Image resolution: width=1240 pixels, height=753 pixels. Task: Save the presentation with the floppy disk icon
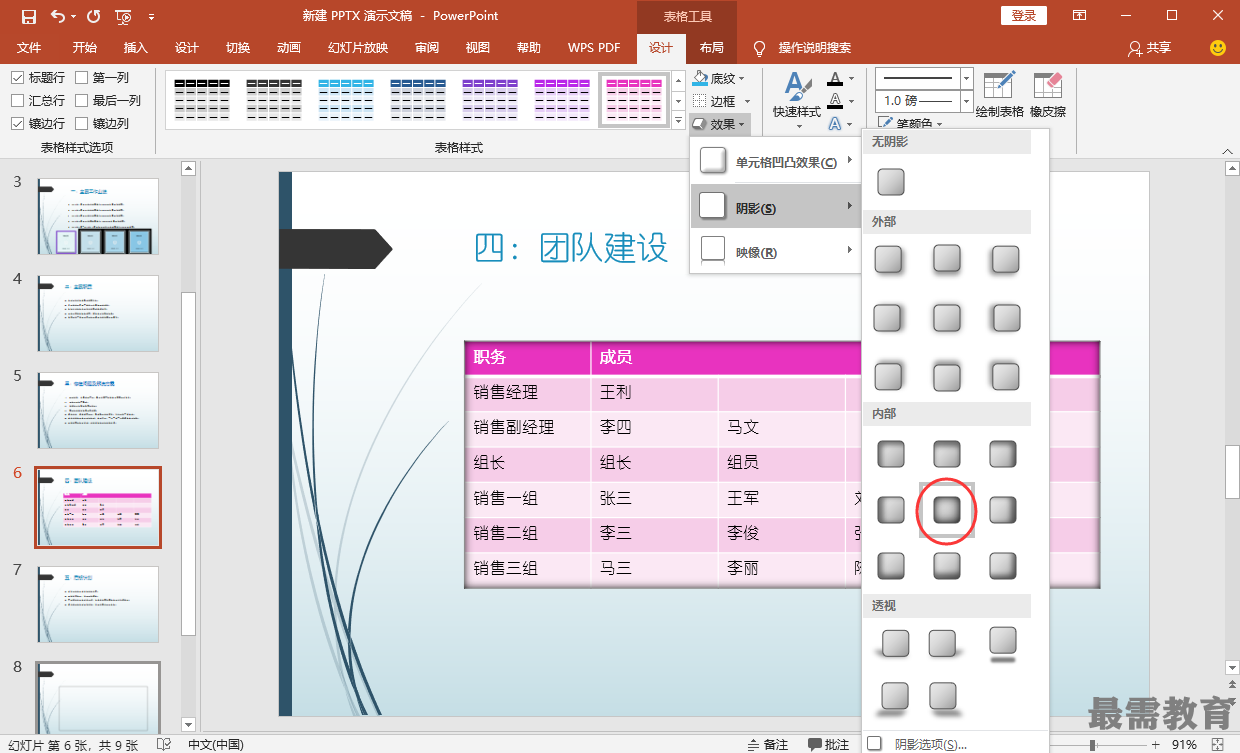tap(28, 16)
